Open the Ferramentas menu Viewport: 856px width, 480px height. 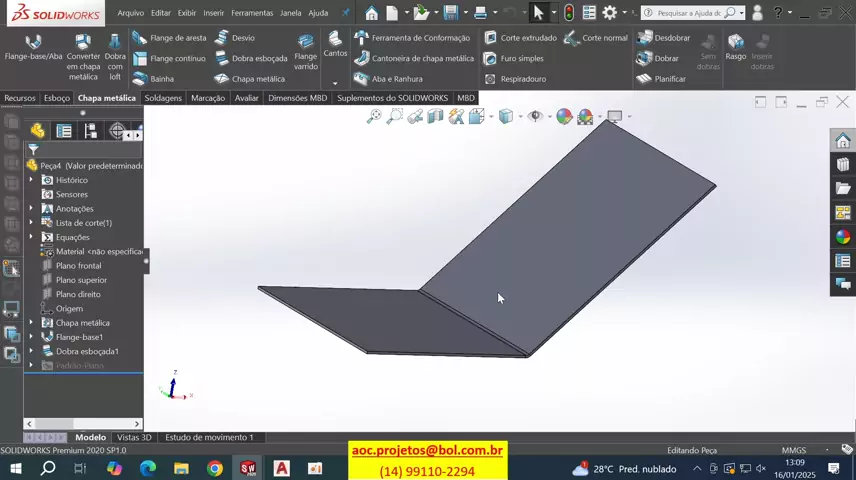pyautogui.click(x=252, y=13)
